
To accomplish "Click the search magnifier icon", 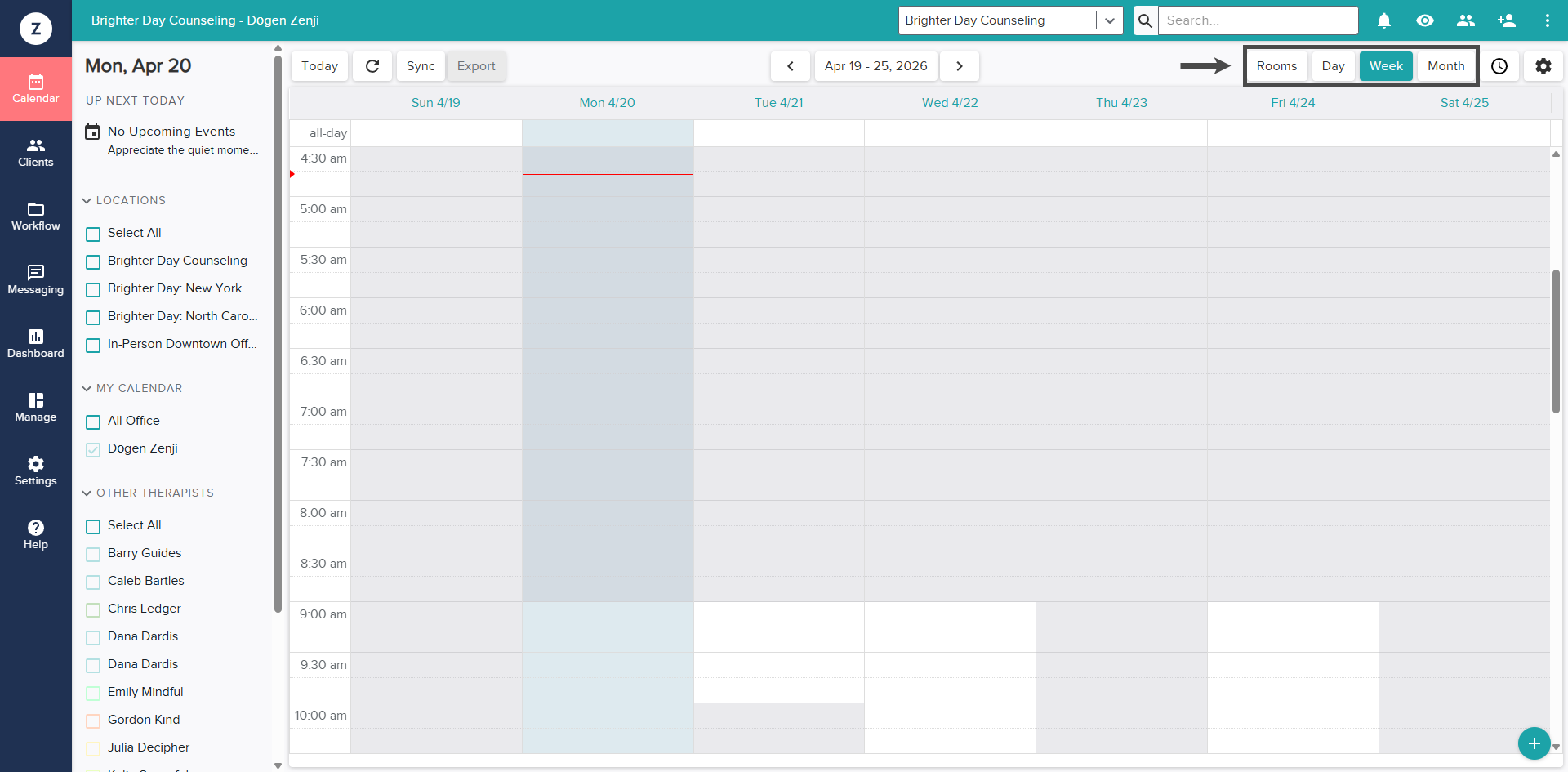I will pos(1146,20).
